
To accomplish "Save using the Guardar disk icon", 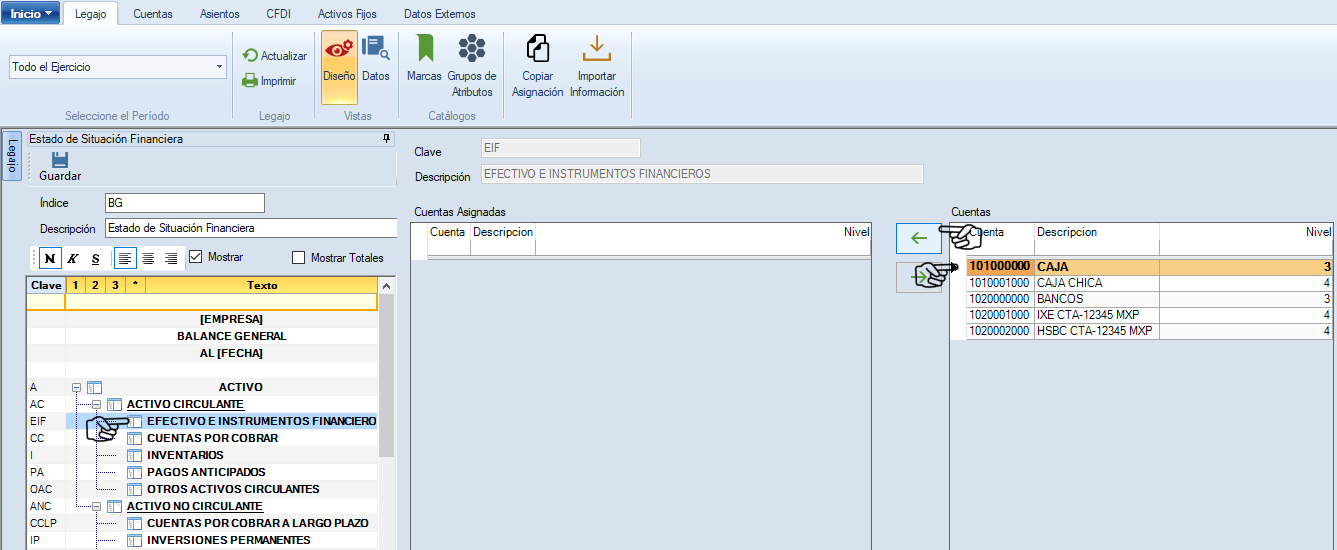I will pyautogui.click(x=60, y=162).
